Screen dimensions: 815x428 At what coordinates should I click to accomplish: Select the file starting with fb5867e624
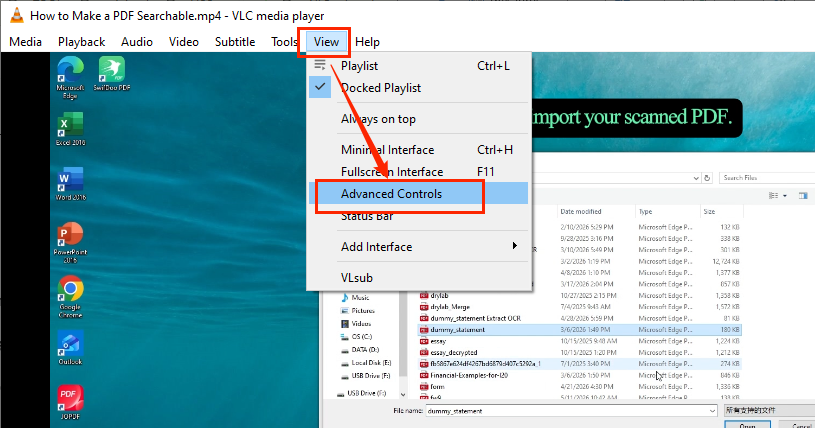coord(485,364)
